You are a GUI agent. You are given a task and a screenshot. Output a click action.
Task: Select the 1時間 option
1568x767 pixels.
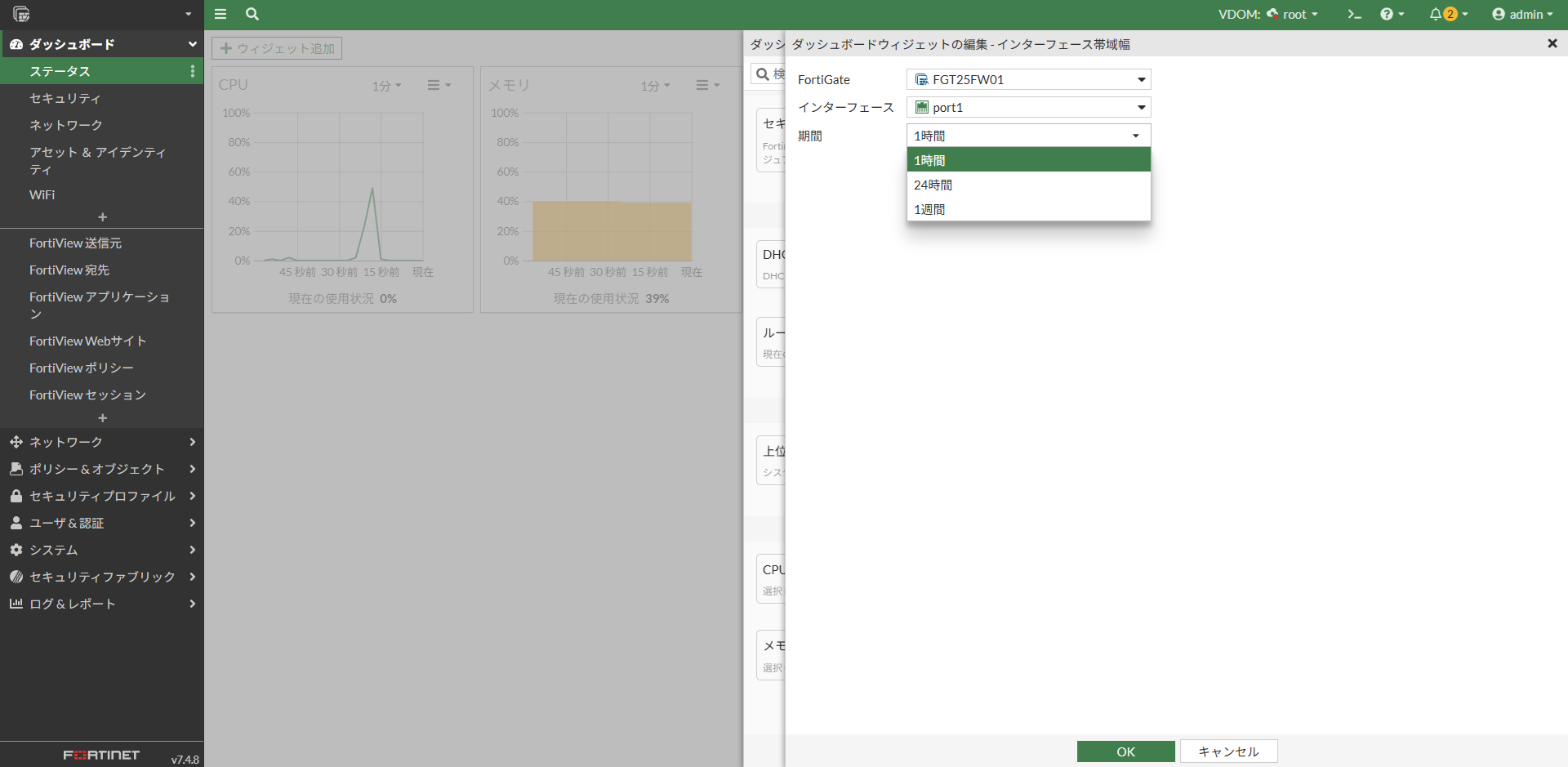[x=1029, y=160]
